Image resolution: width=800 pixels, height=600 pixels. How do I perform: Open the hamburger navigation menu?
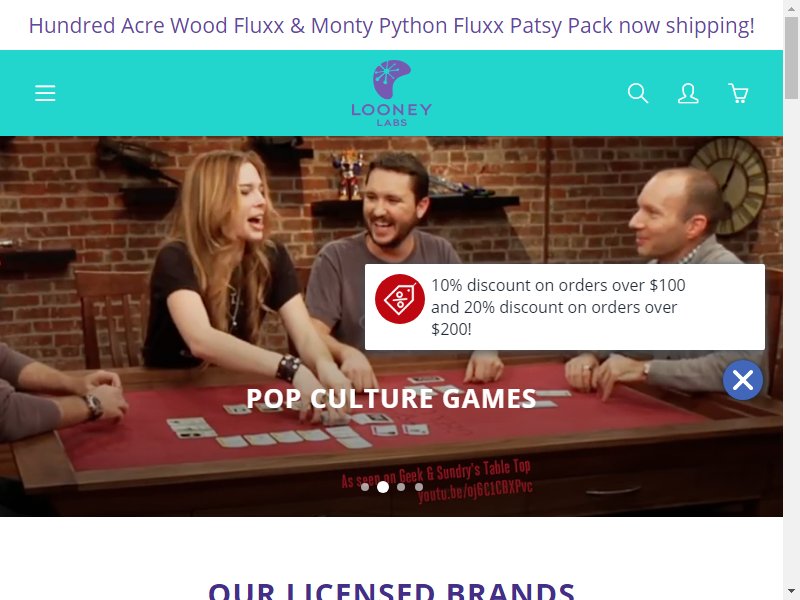pyautogui.click(x=45, y=93)
